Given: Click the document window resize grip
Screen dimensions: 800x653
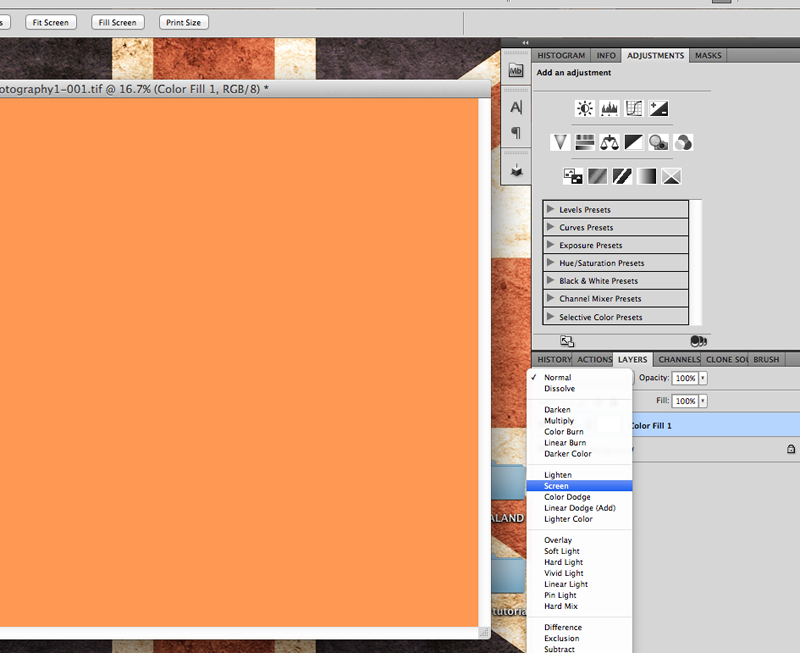Looking at the screenshot, I should pos(483,633).
